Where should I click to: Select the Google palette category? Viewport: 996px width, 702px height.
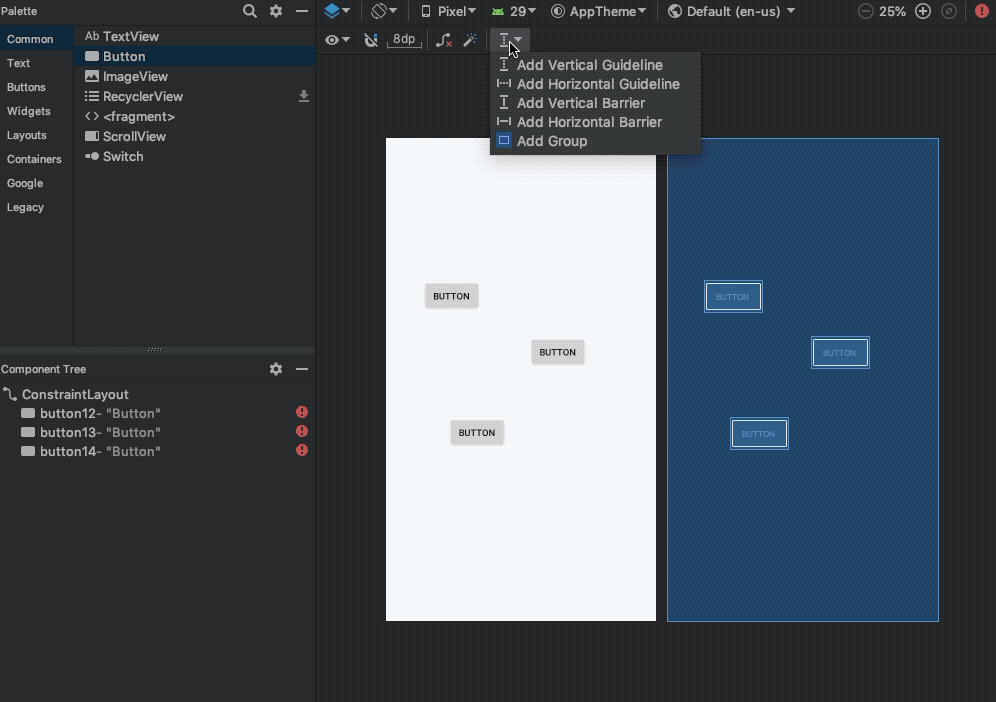point(36,183)
